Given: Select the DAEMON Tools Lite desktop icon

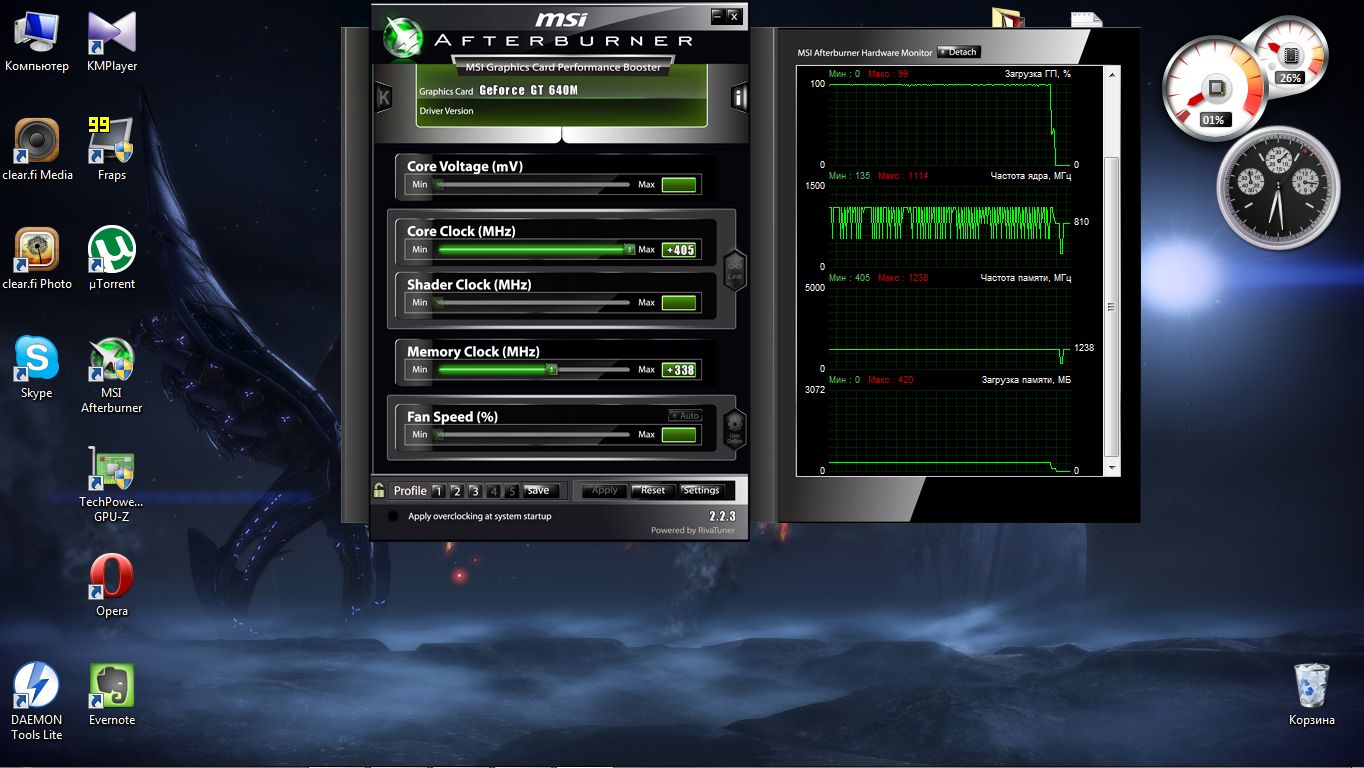Looking at the screenshot, I should point(37,702).
